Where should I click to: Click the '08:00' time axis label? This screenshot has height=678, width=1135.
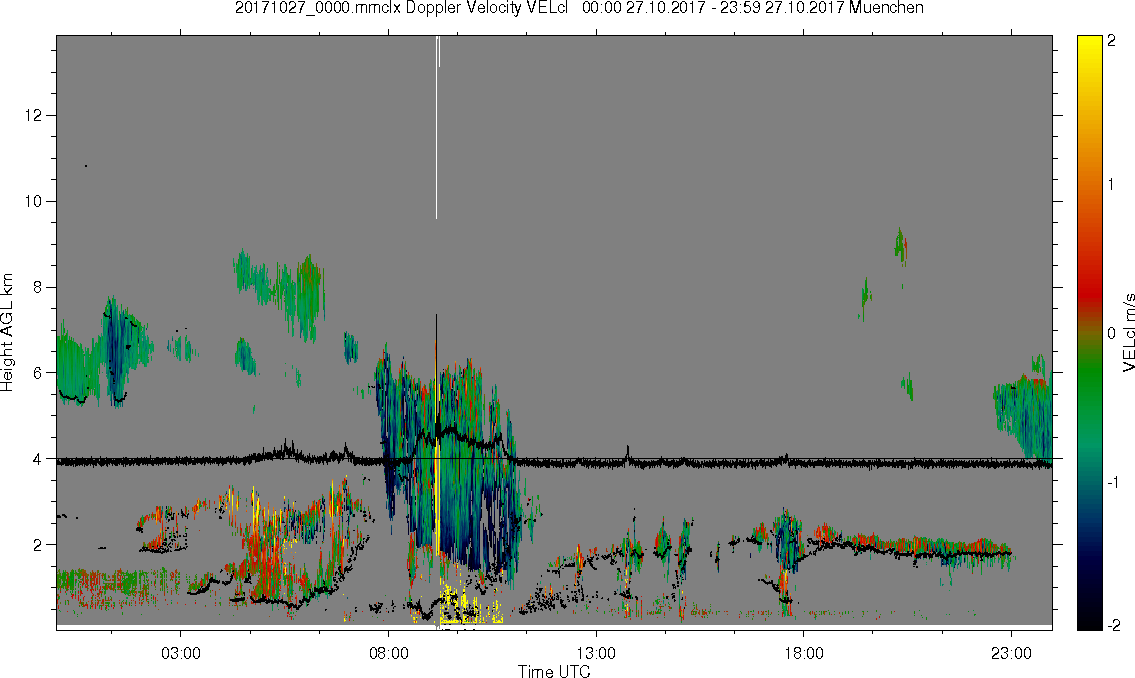point(389,654)
